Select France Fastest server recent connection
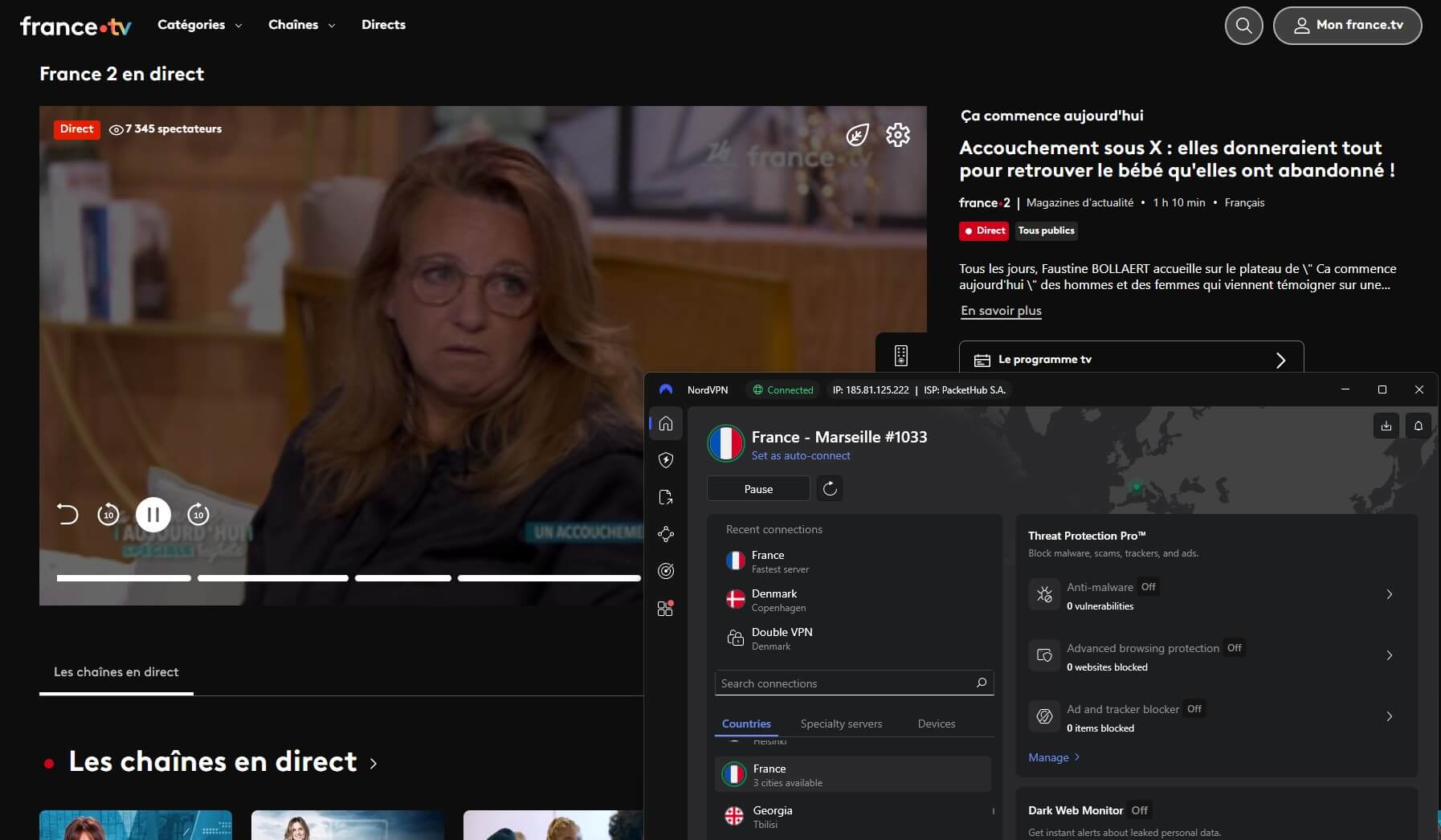Screen dimensions: 1441x840 854,561
